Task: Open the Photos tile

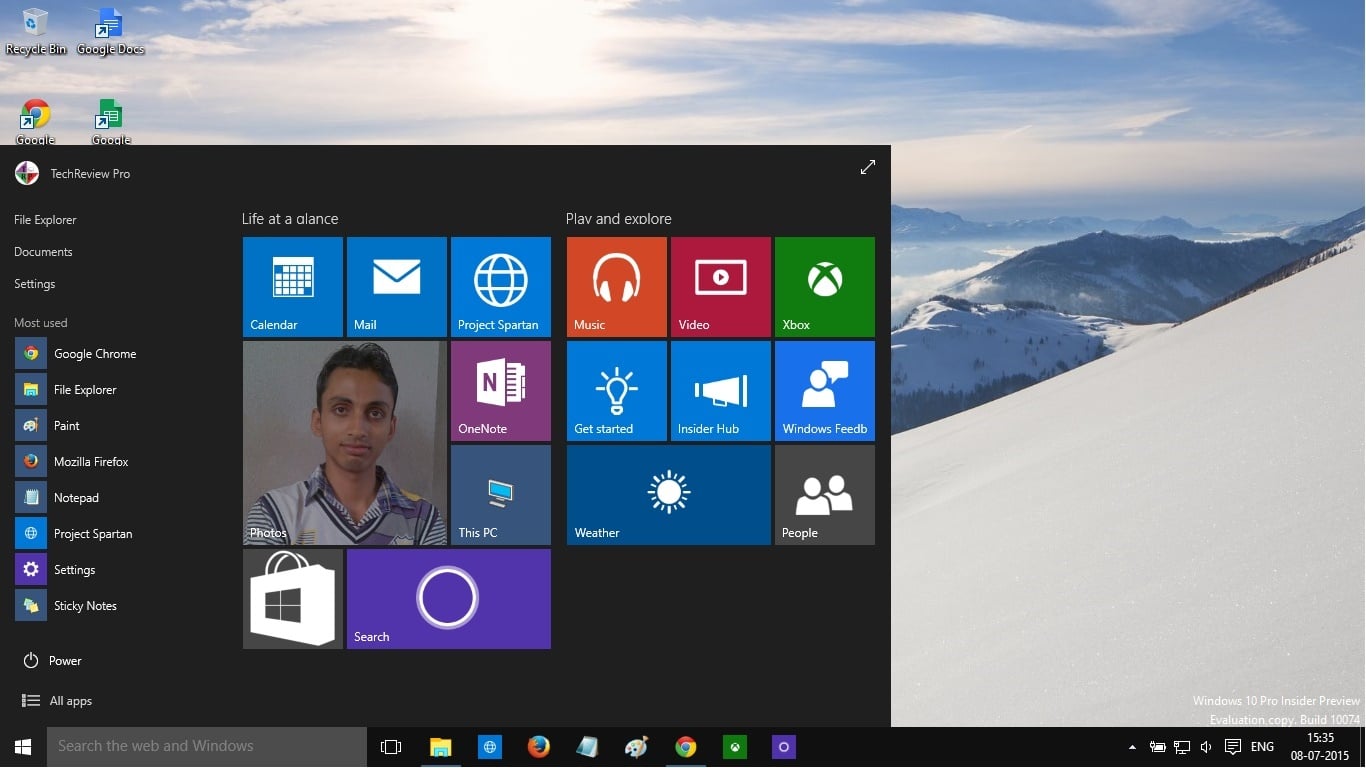Action: click(345, 443)
